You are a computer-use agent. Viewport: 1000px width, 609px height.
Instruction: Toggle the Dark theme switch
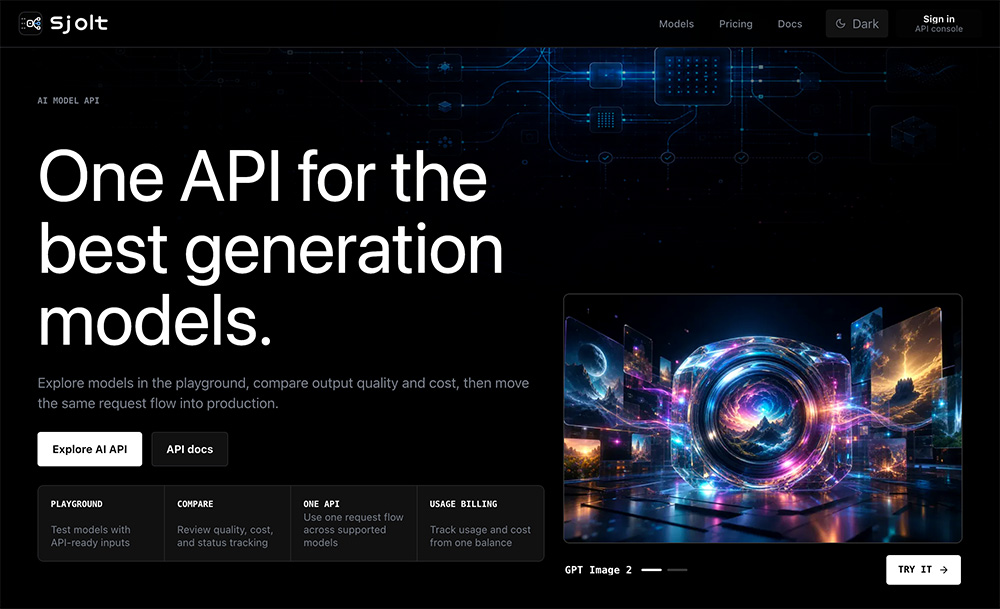tap(857, 24)
